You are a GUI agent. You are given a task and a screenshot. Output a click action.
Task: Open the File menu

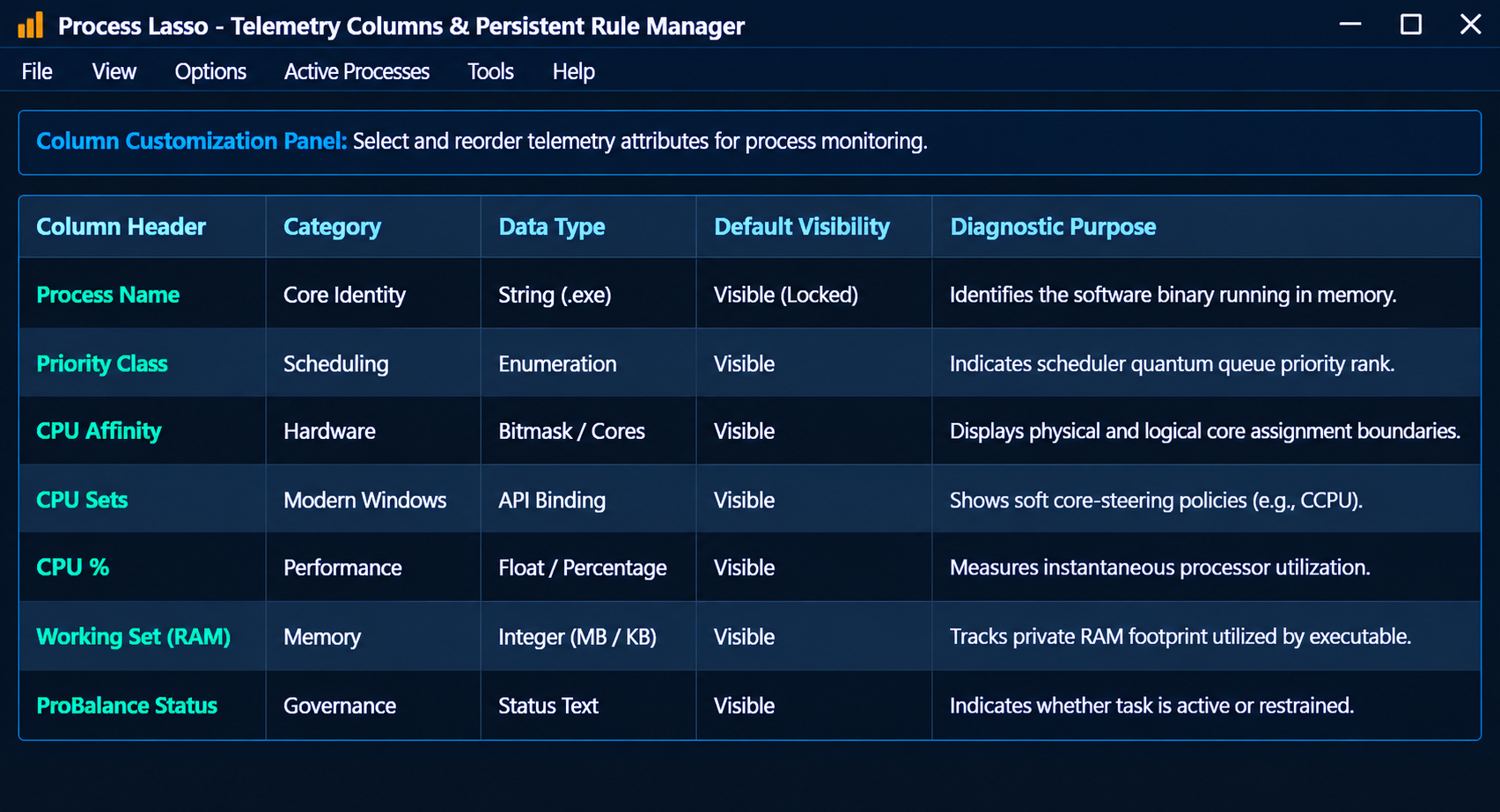pyautogui.click(x=37, y=71)
